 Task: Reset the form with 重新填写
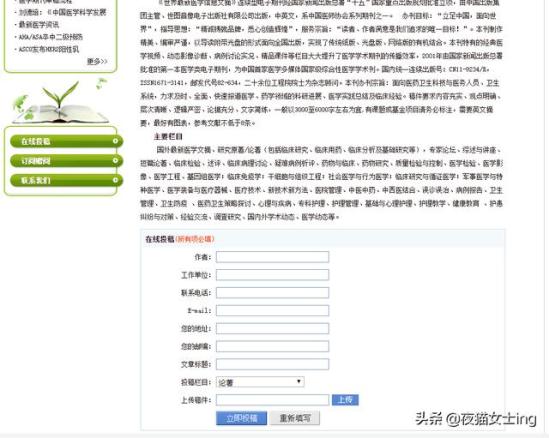click(x=295, y=418)
